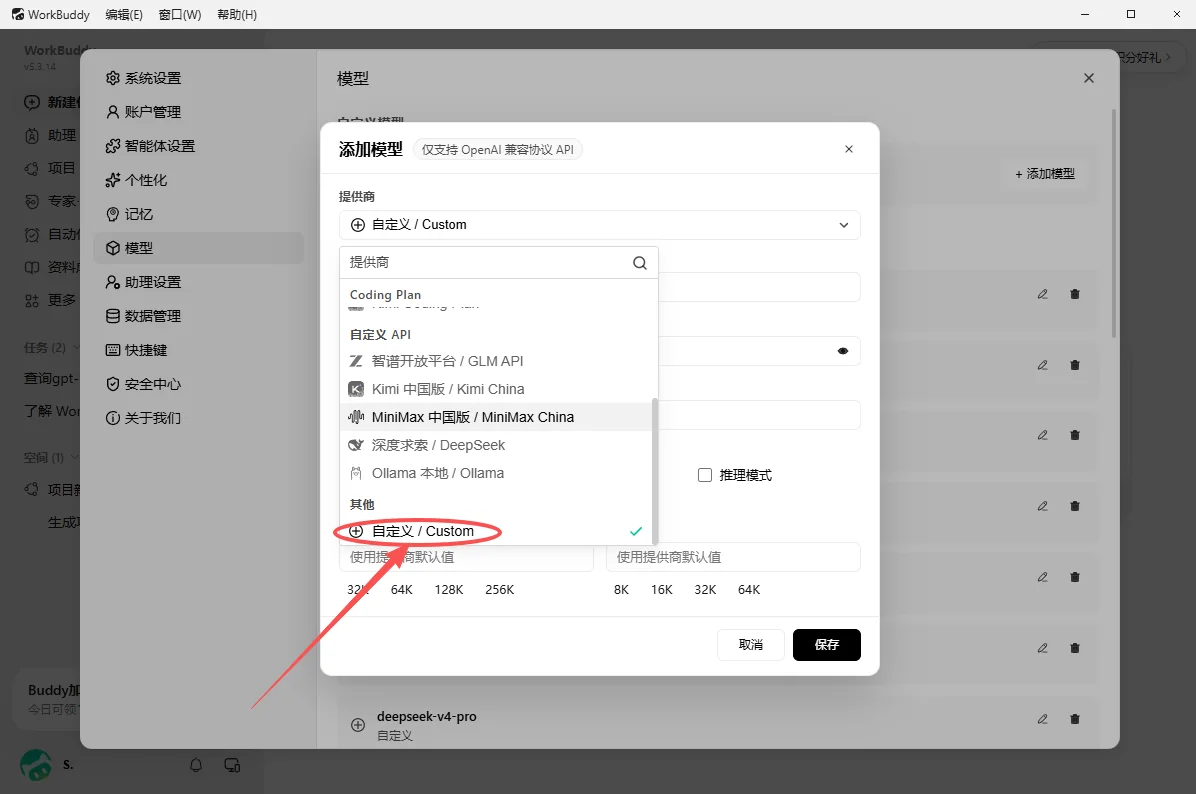The width and height of the screenshot is (1196, 794).
Task: Expand the 提供商 dropdown showing 自定义 / Custom
Action: 600,225
